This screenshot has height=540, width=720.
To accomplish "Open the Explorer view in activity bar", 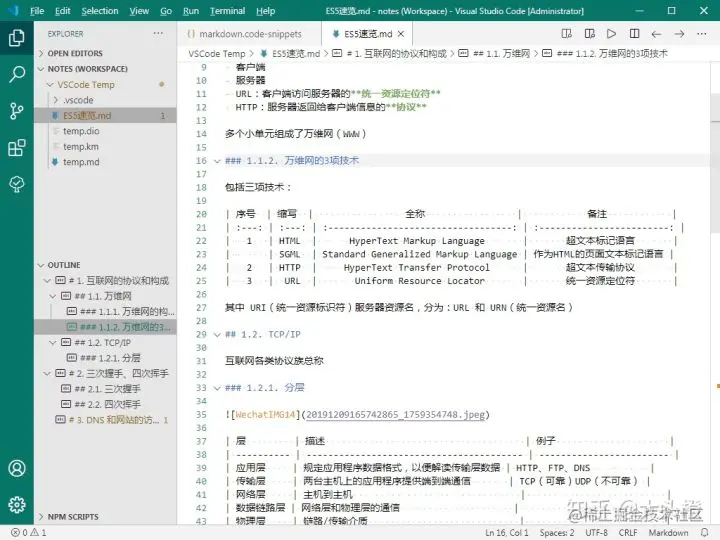I will tap(17, 37).
